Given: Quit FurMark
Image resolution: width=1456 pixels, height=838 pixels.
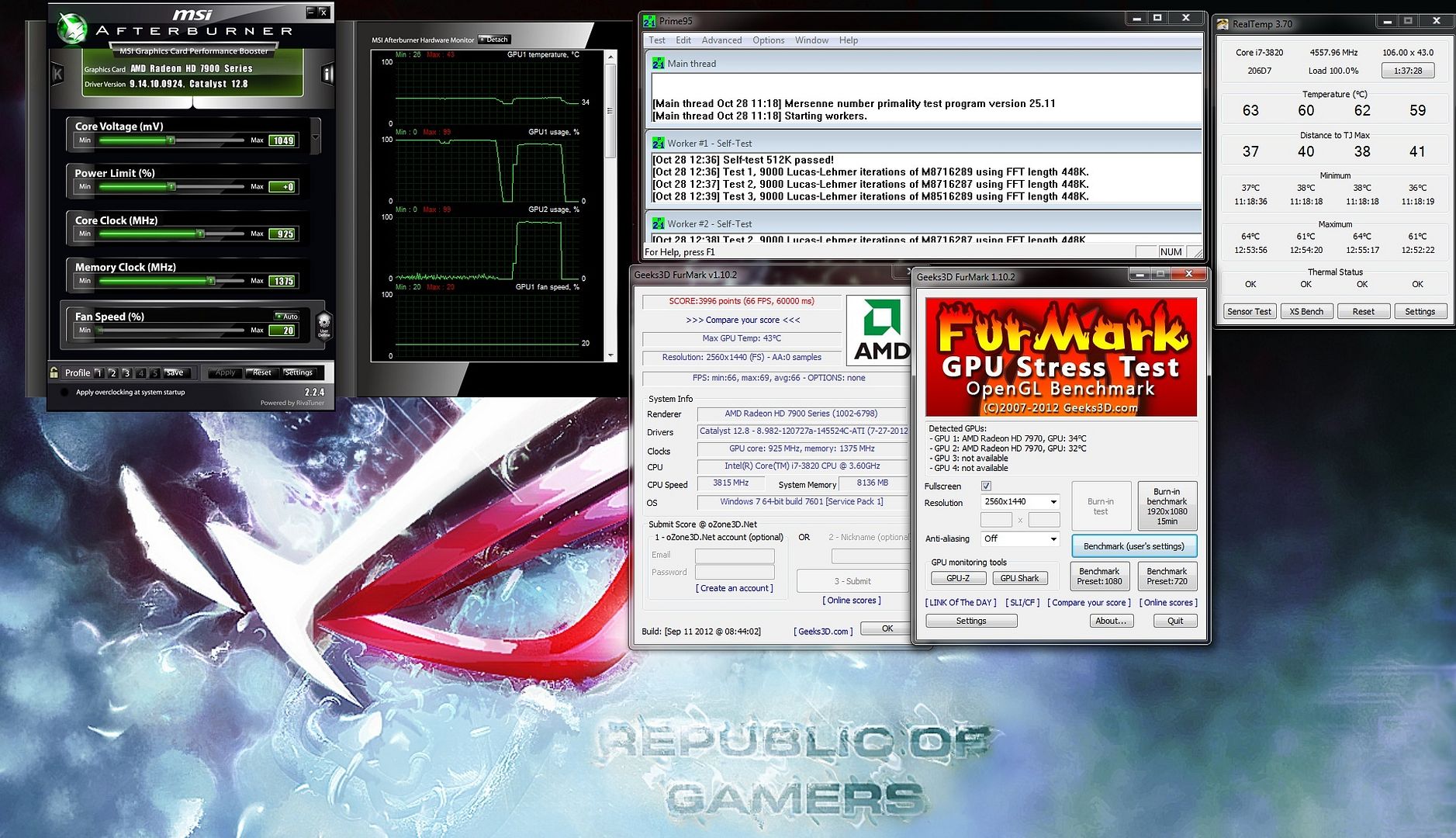Looking at the screenshot, I should (x=1175, y=621).
